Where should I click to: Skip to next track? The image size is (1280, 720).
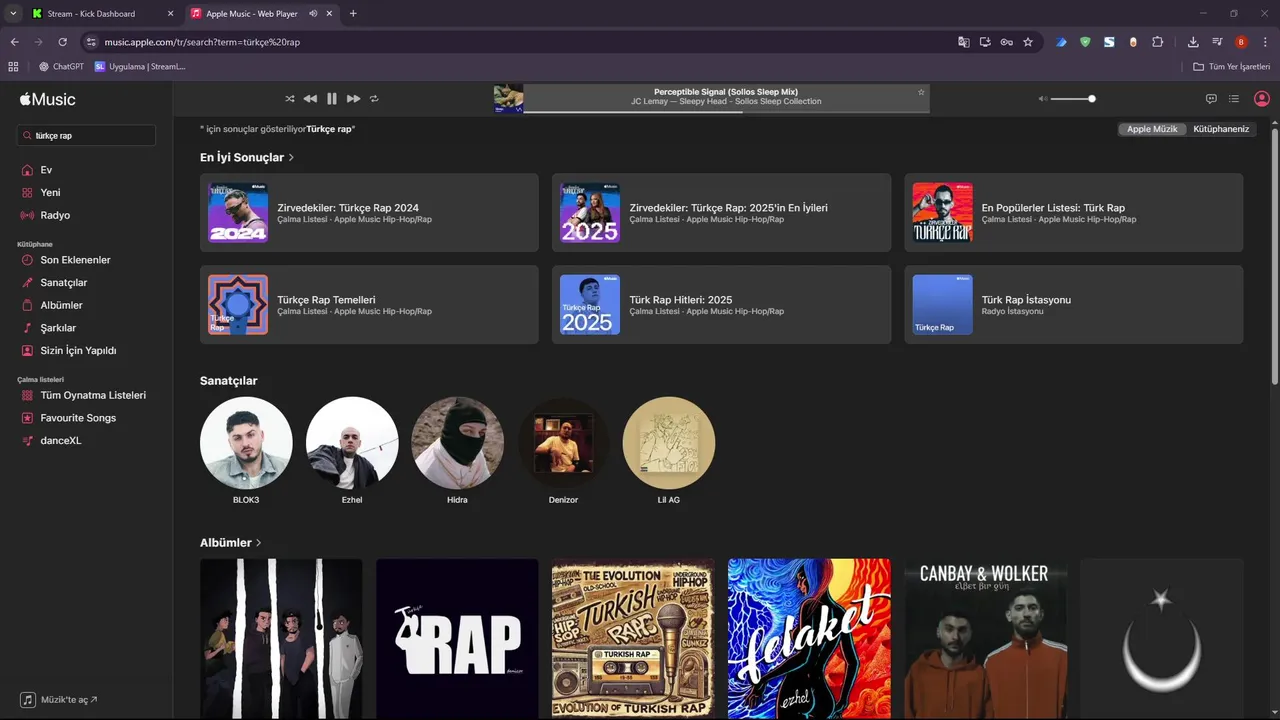(353, 99)
